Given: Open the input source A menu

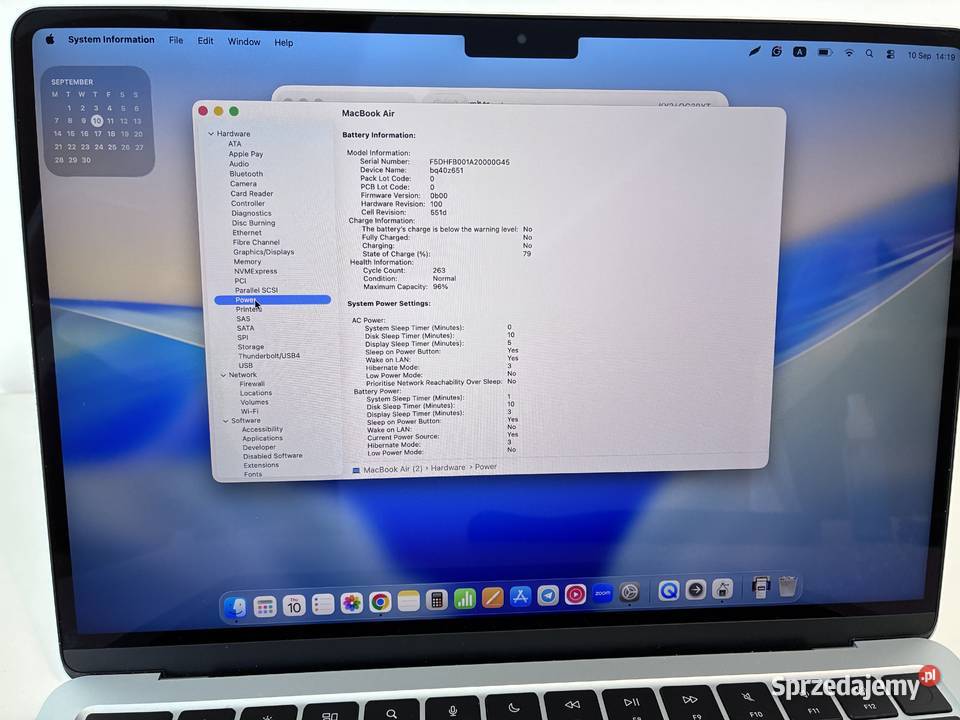Looking at the screenshot, I should coord(800,52).
